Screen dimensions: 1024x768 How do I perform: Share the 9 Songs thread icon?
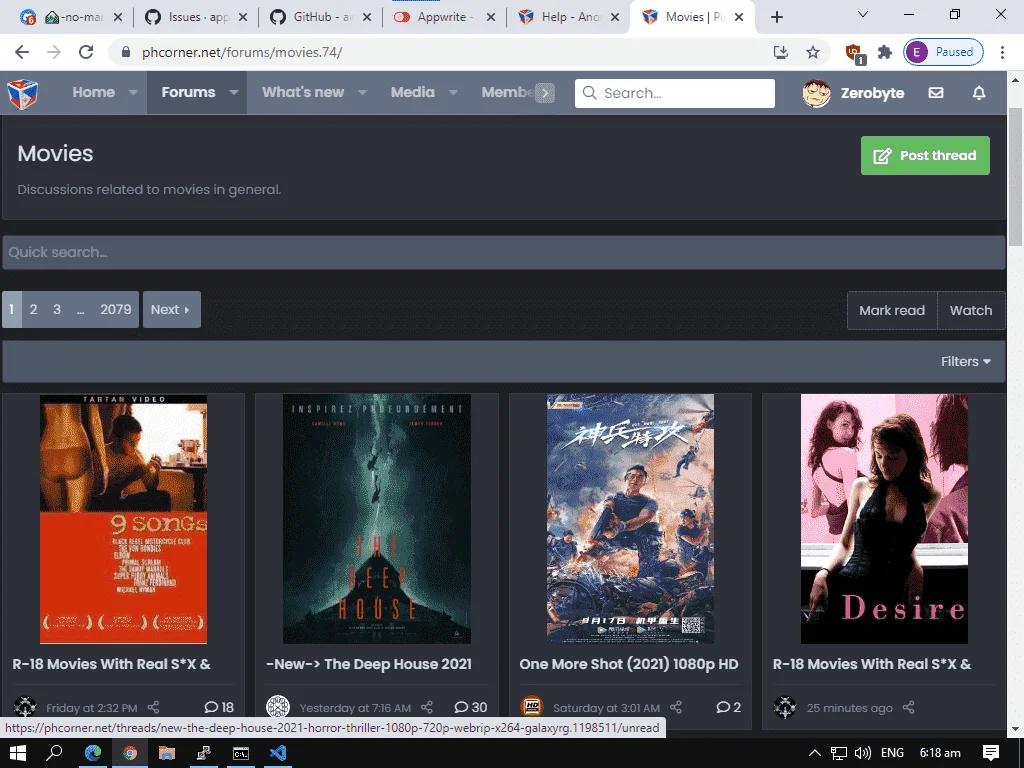point(153,707)
